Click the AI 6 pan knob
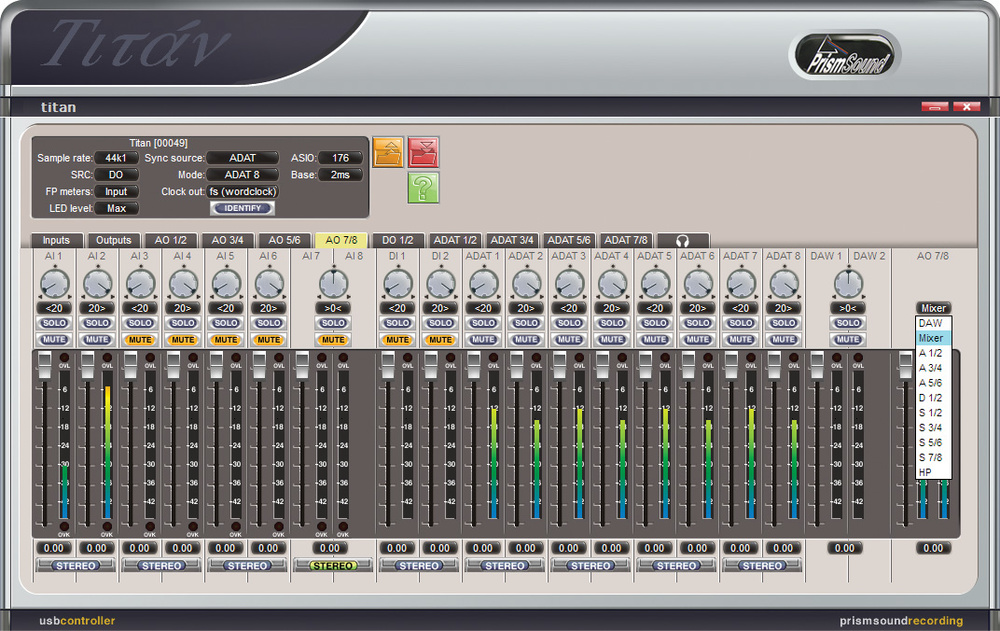This screenshot has width=1000, height=631. 268,284
